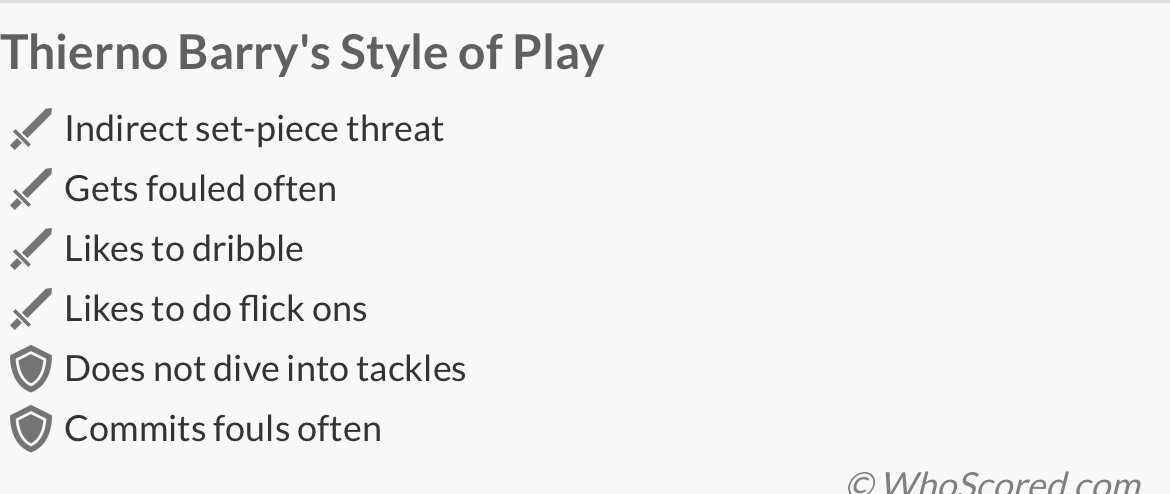
Task: Click Does not dive into tackles text
Action: click(265, 369)
